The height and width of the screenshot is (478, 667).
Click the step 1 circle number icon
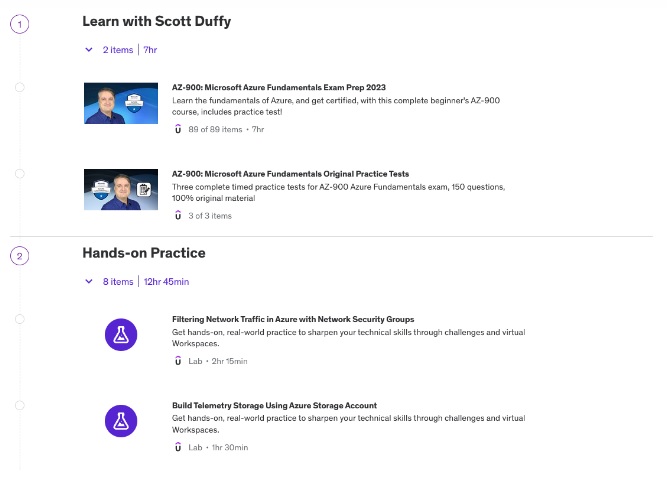pyautogui.click(x=20, y=23)
